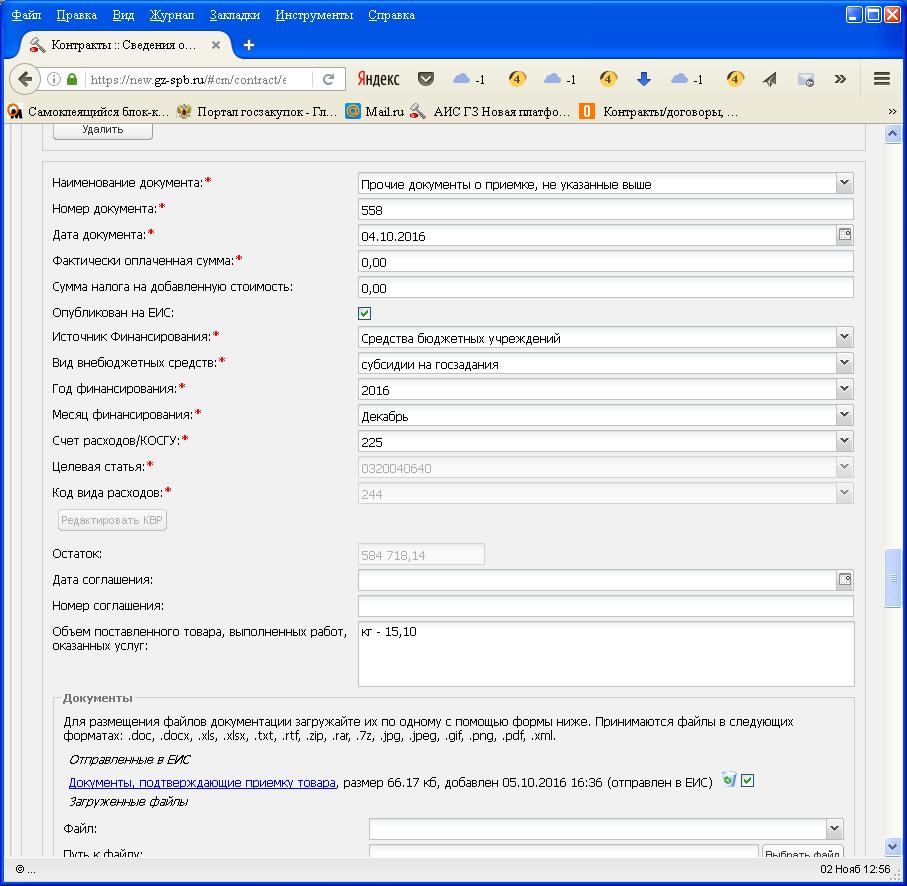This screenshot has width=907, height=886.
Task: Focus the Фактически оплаченная сумма field
Action: (x=606, y=261)
